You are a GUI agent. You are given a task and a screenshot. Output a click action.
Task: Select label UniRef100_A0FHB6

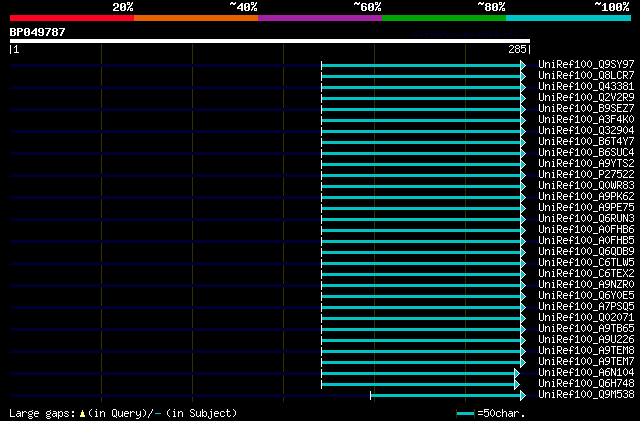click(x=586, y=230)
